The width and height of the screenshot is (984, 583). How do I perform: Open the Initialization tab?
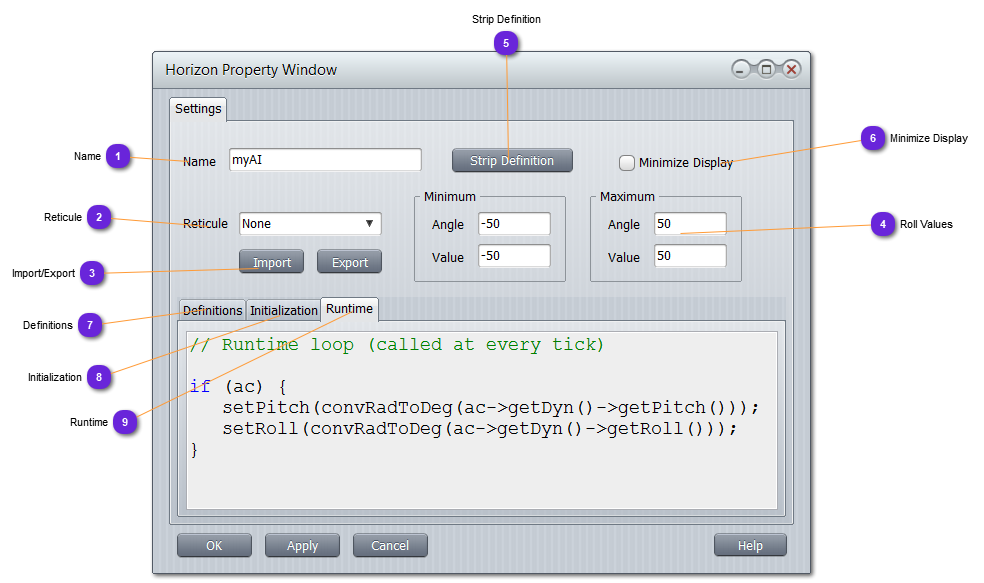click(284, 311)
